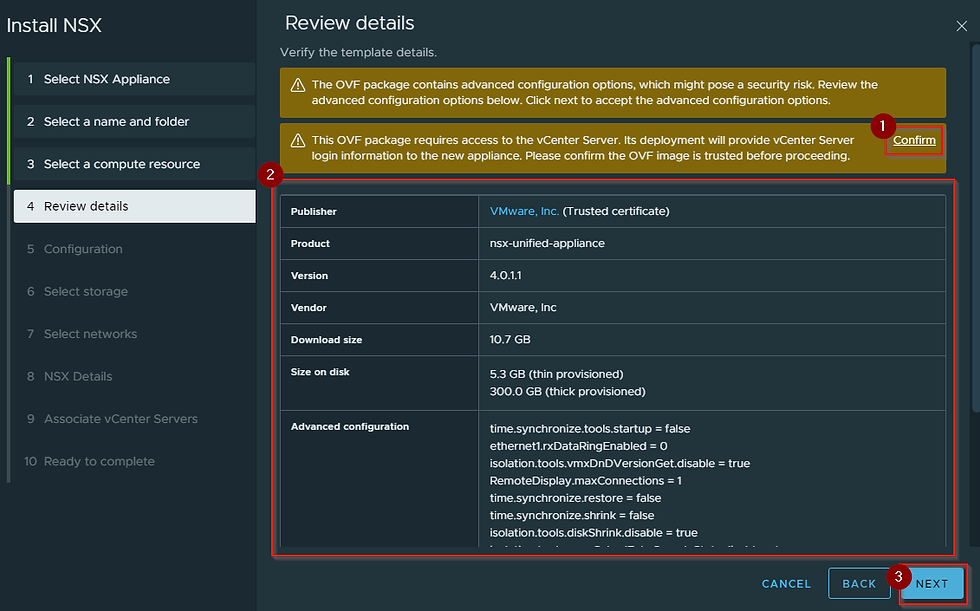Click the Version row label
Image resolution: width=980 pixels, height=611 pixels.
click(x=309, y=276)
